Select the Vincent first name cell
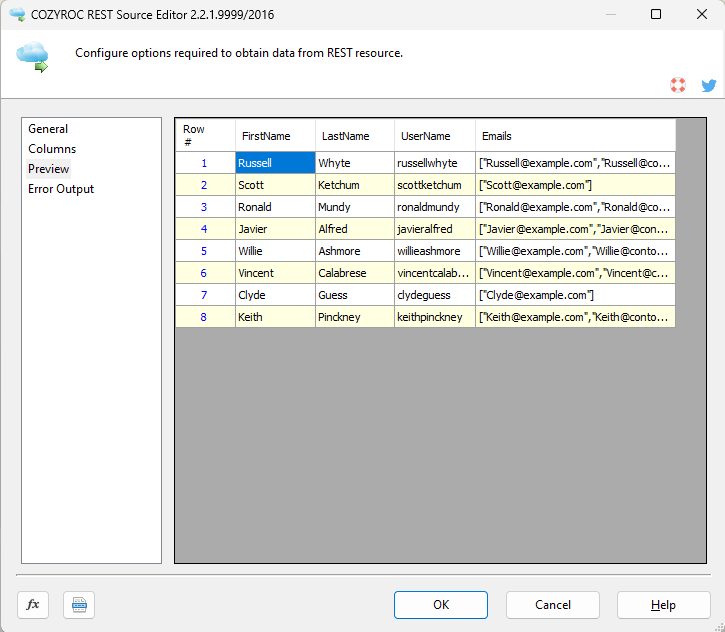This screenshot has width=725, height=632. point(275,273)
